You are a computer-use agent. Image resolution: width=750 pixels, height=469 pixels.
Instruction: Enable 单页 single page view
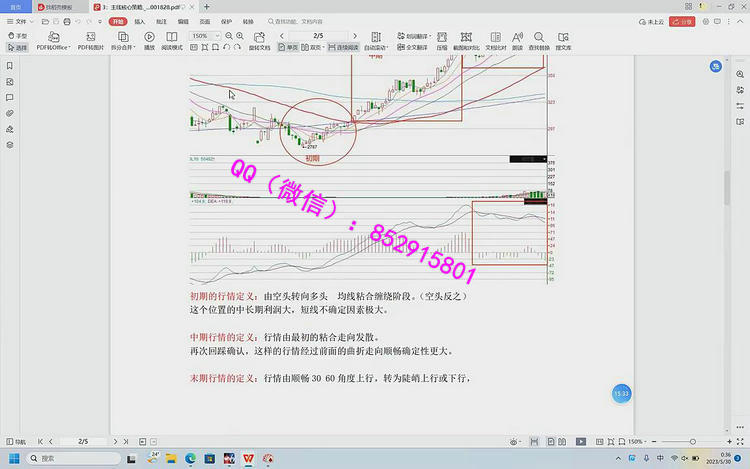(x=288, y=46)
